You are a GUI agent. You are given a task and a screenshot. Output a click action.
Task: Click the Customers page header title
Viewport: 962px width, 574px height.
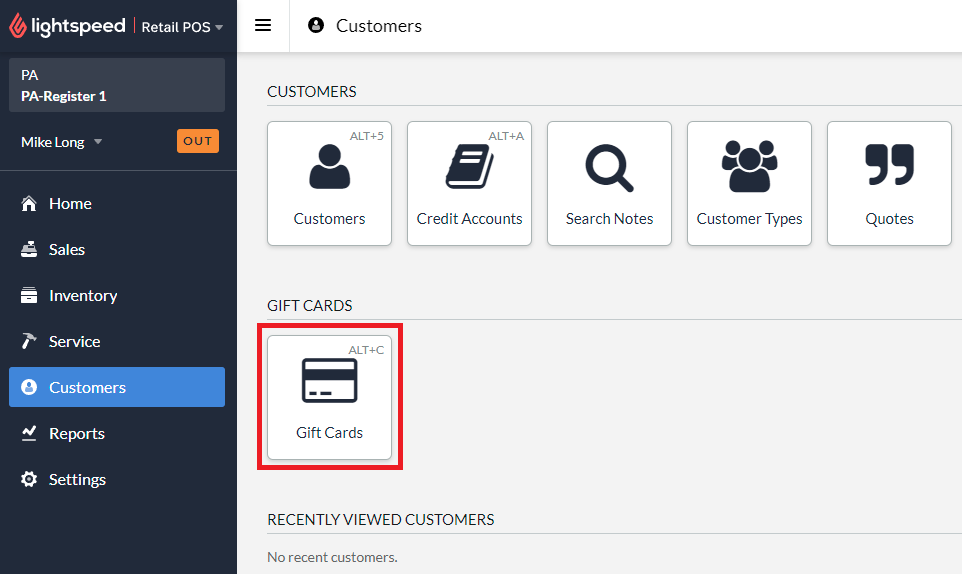(x=378, y=26)
